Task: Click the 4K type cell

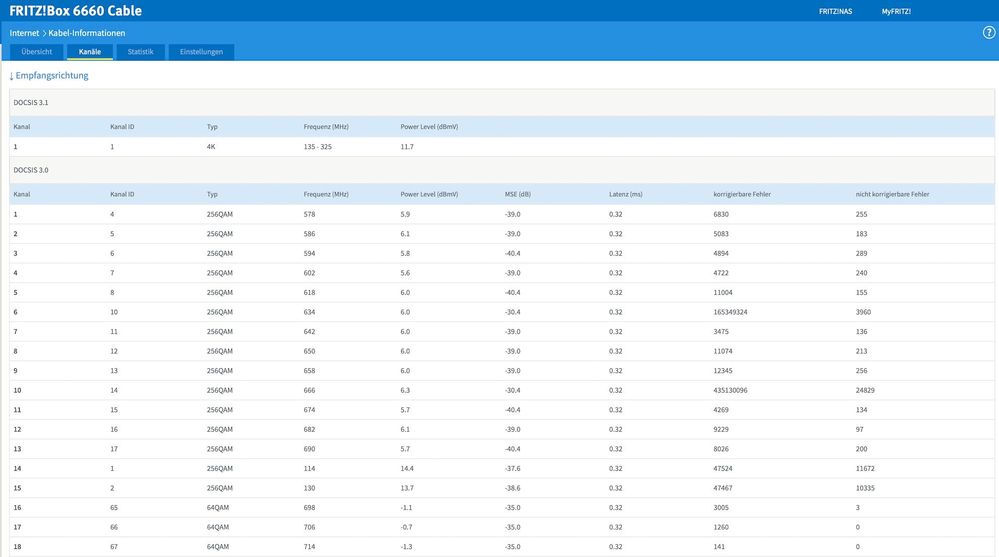Action: point(211,147)
